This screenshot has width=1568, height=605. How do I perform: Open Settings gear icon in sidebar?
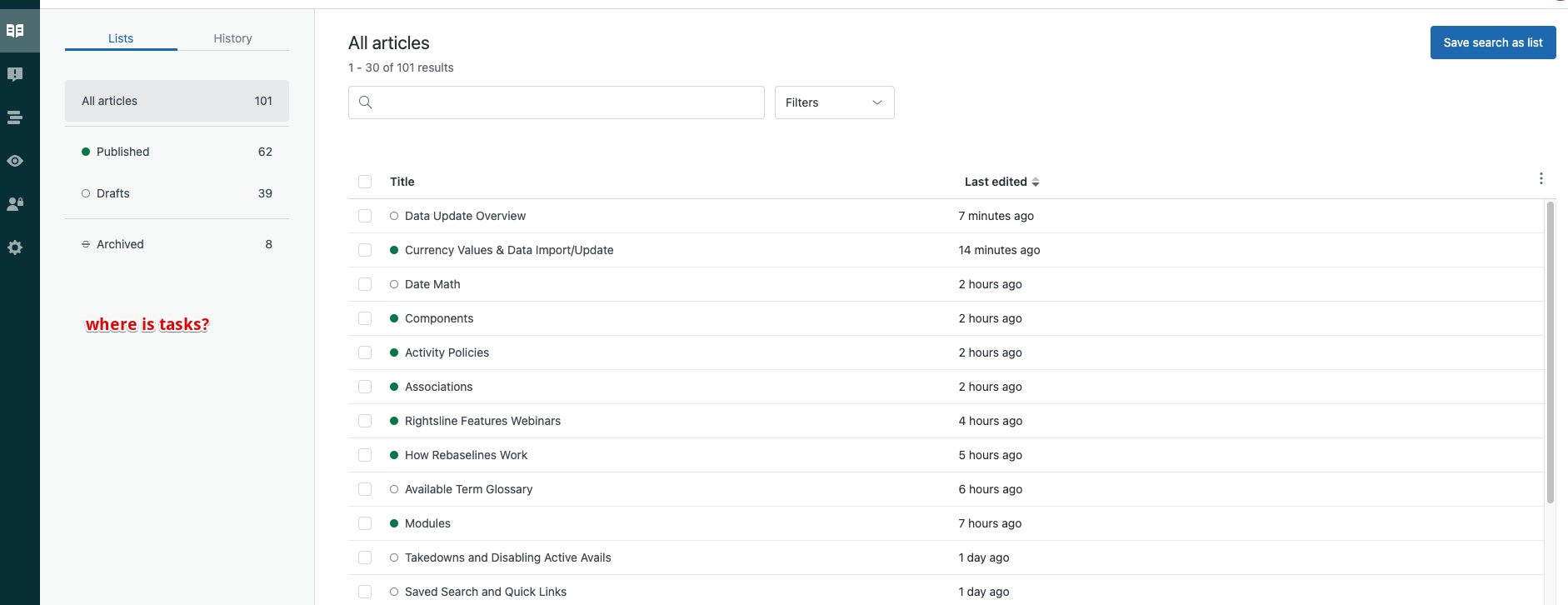[15, 247]
